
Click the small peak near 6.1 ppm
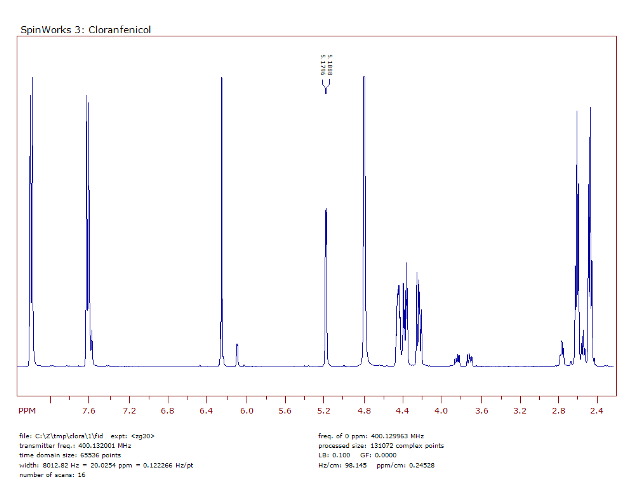[x=237, y=353]
